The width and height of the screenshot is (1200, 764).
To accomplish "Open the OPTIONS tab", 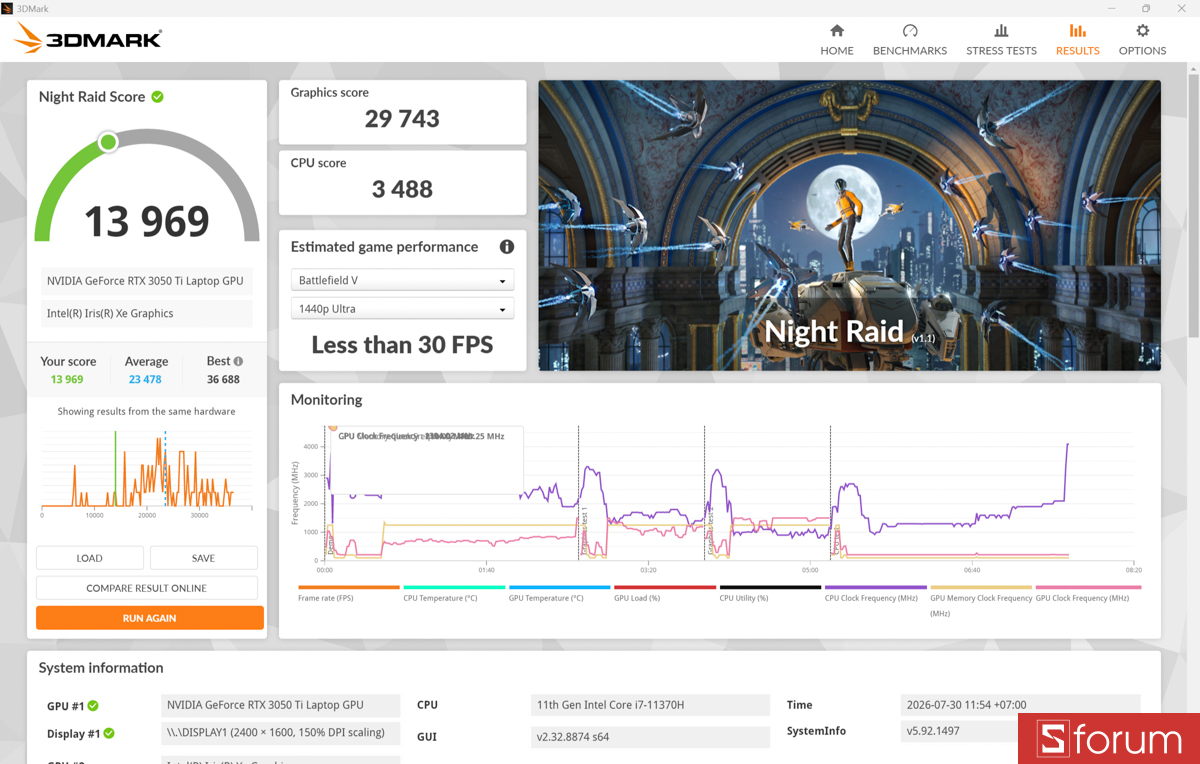I will tap(1142, 40).
